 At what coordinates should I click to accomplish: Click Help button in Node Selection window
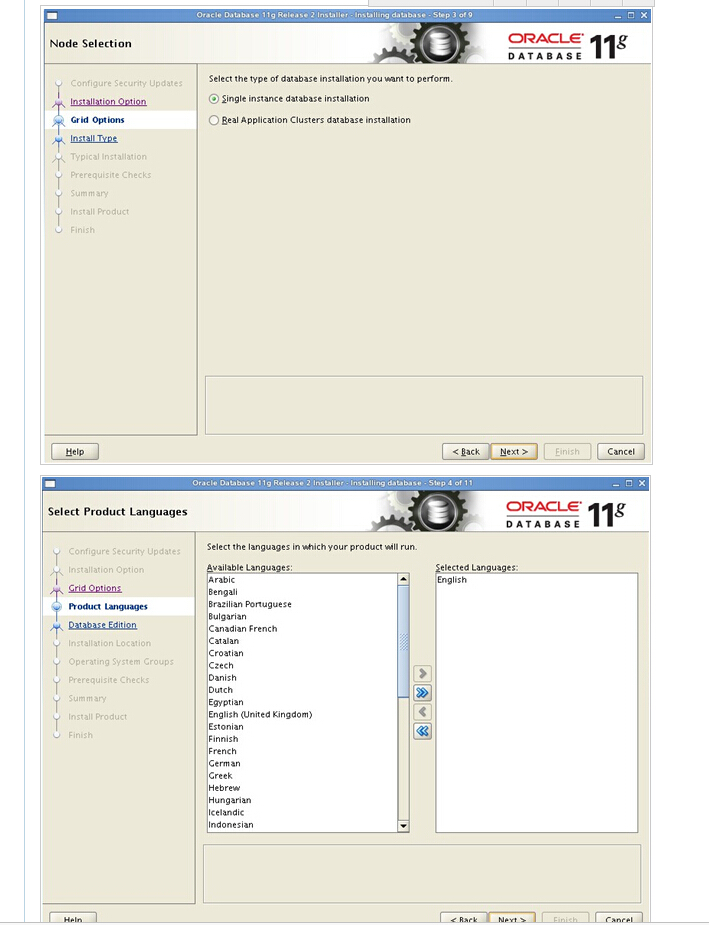75,451
